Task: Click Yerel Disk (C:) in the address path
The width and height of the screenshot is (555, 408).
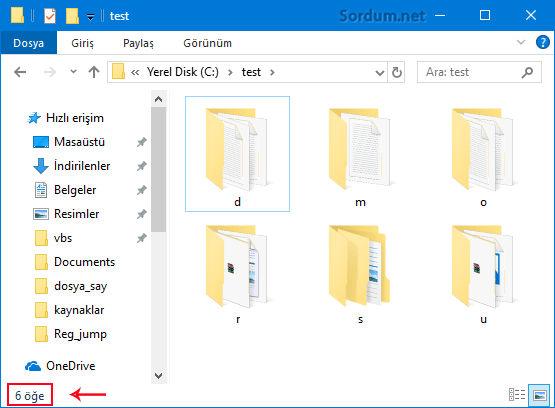Action: click(x=183, y=72)
